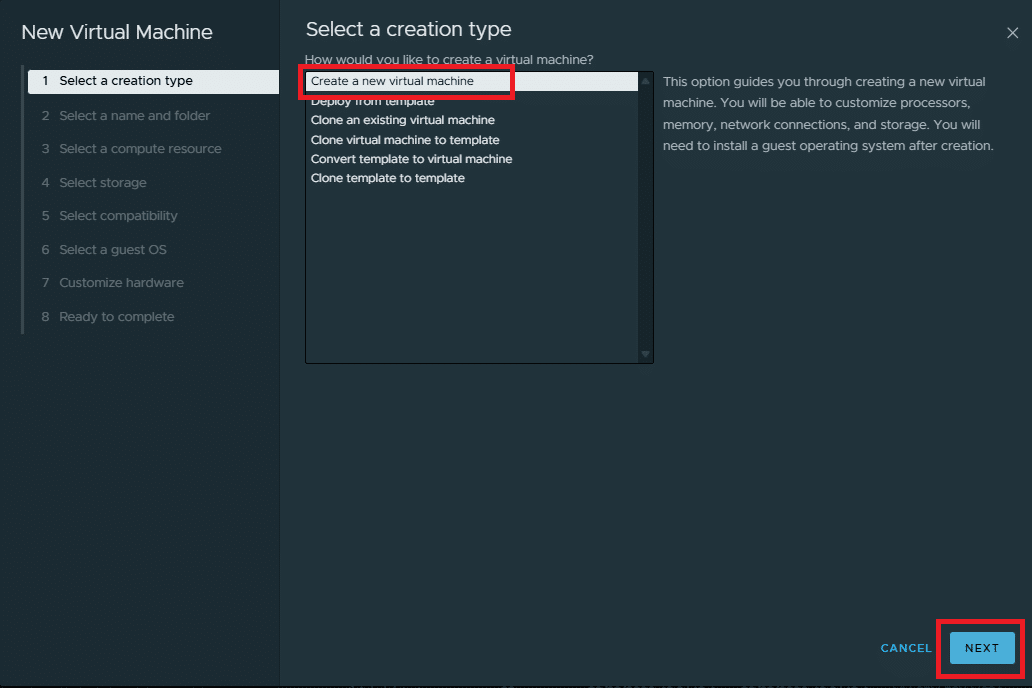This screenshot has width=1032, height=688.
Task: Close the New Virtual Machine wizard
Action: [x=1012, y=33]
